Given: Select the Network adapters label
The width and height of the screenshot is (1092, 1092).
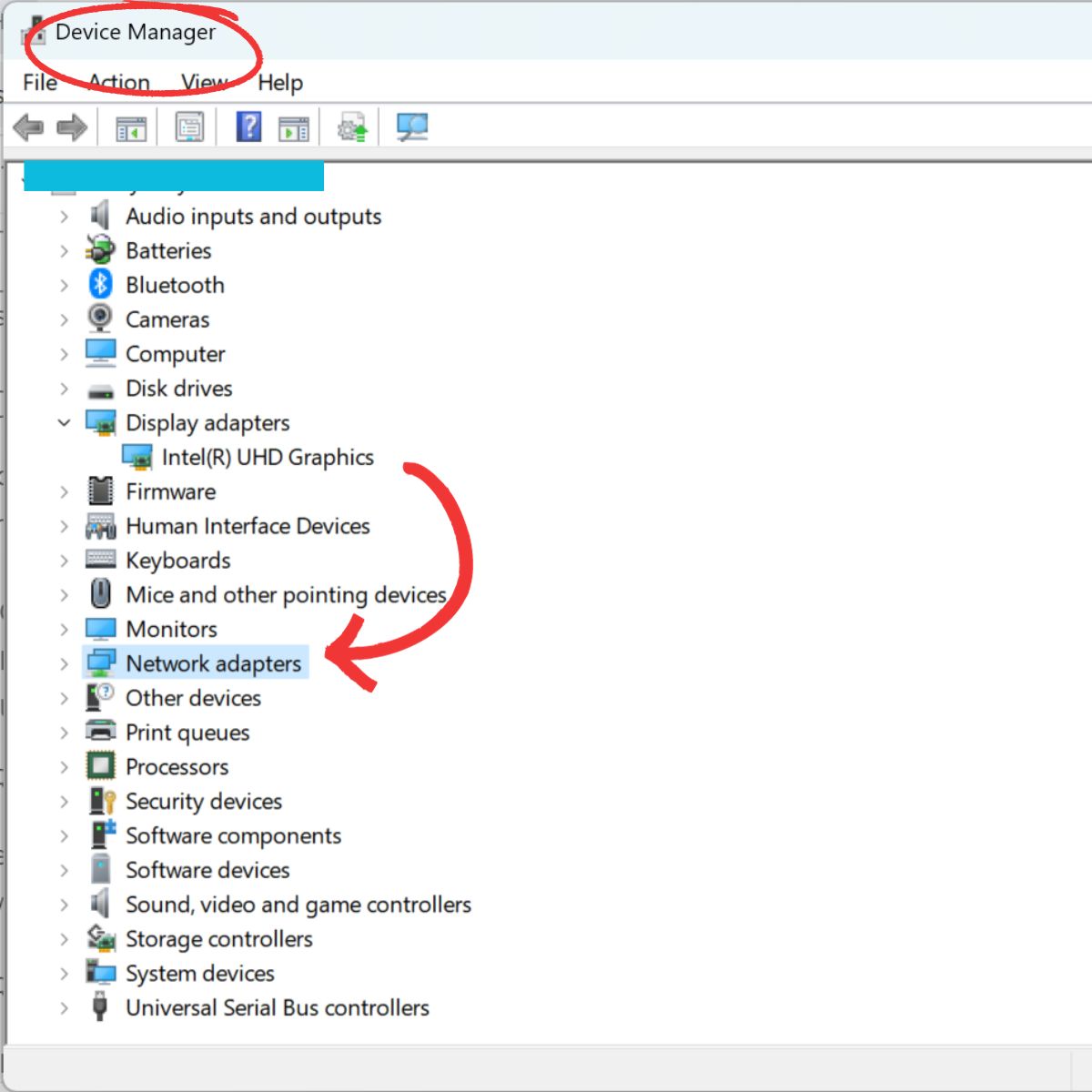Looking at the screenshot, I should pos(213,664).
